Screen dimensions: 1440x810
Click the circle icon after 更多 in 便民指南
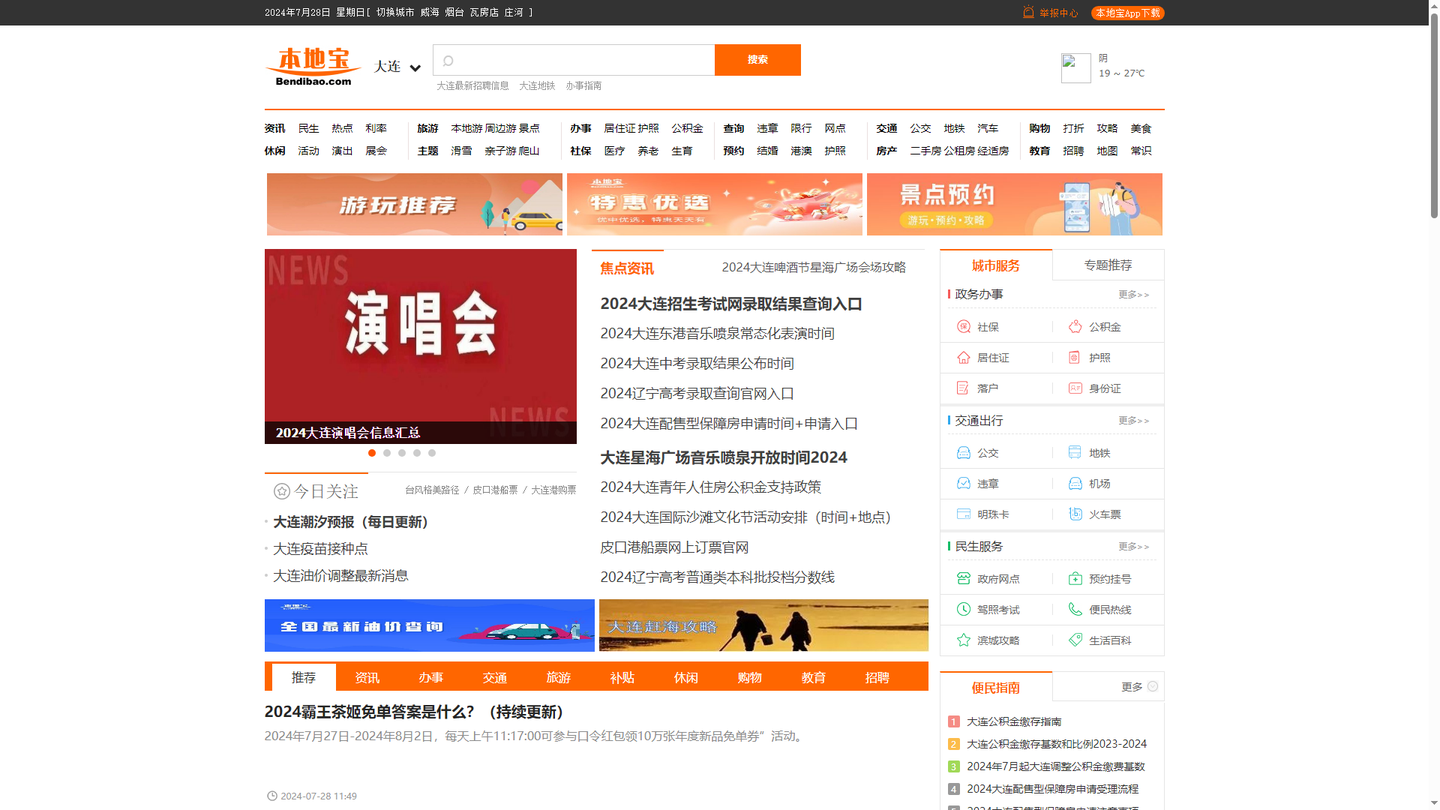[1153, 686]
